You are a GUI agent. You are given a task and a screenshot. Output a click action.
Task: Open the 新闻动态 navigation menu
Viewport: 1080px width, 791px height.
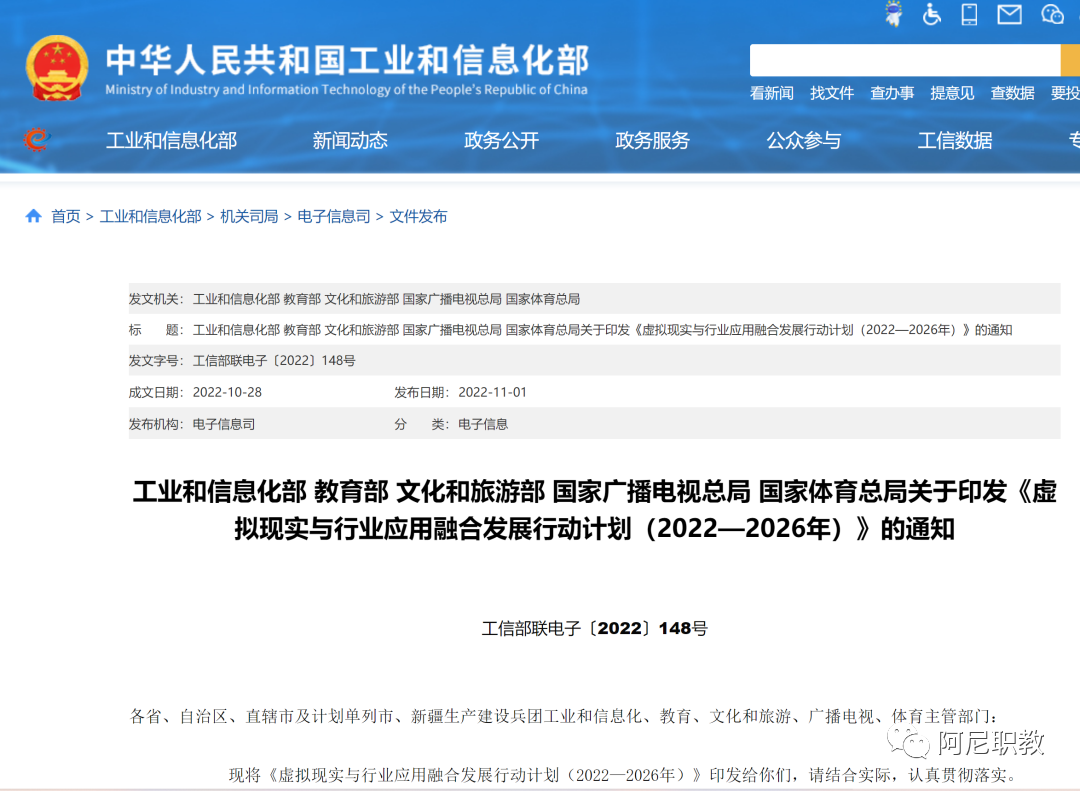tap(350, 141)
